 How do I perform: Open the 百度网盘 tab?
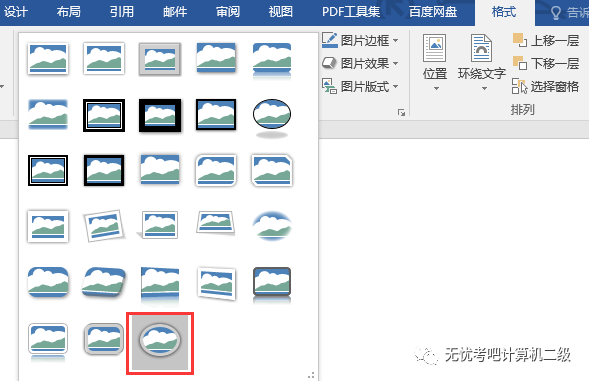[x=433, y=12]
